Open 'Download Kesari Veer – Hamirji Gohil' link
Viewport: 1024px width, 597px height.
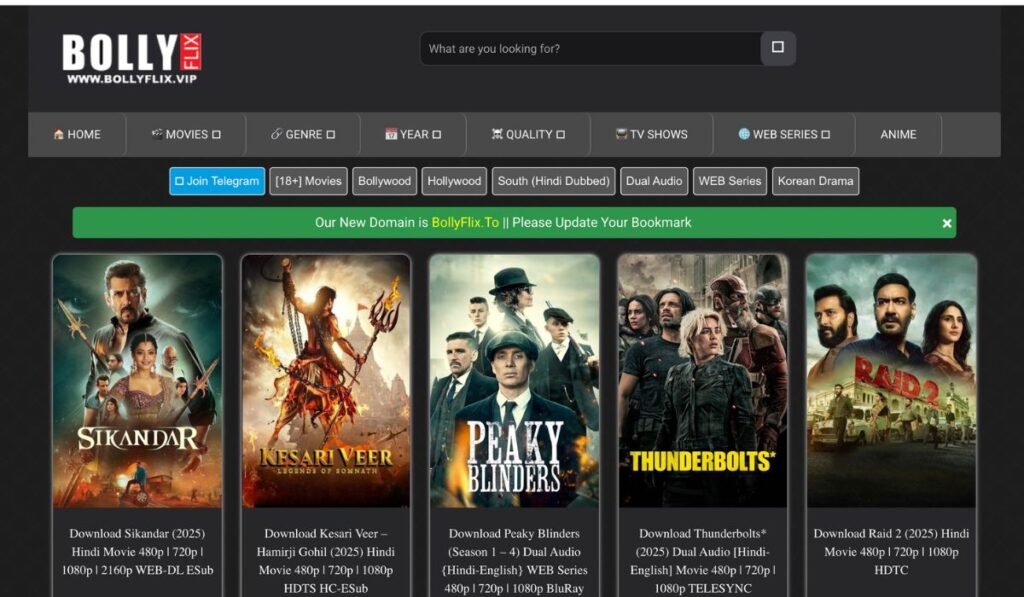click(x=326, y=560)
